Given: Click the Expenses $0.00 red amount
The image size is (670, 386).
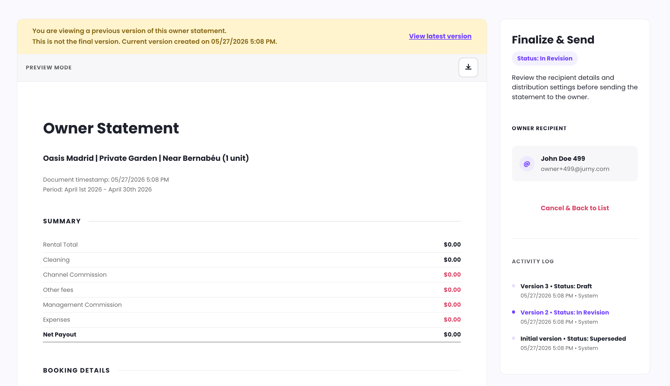Looking at the screenshot, I should click(x=452, y=319).
